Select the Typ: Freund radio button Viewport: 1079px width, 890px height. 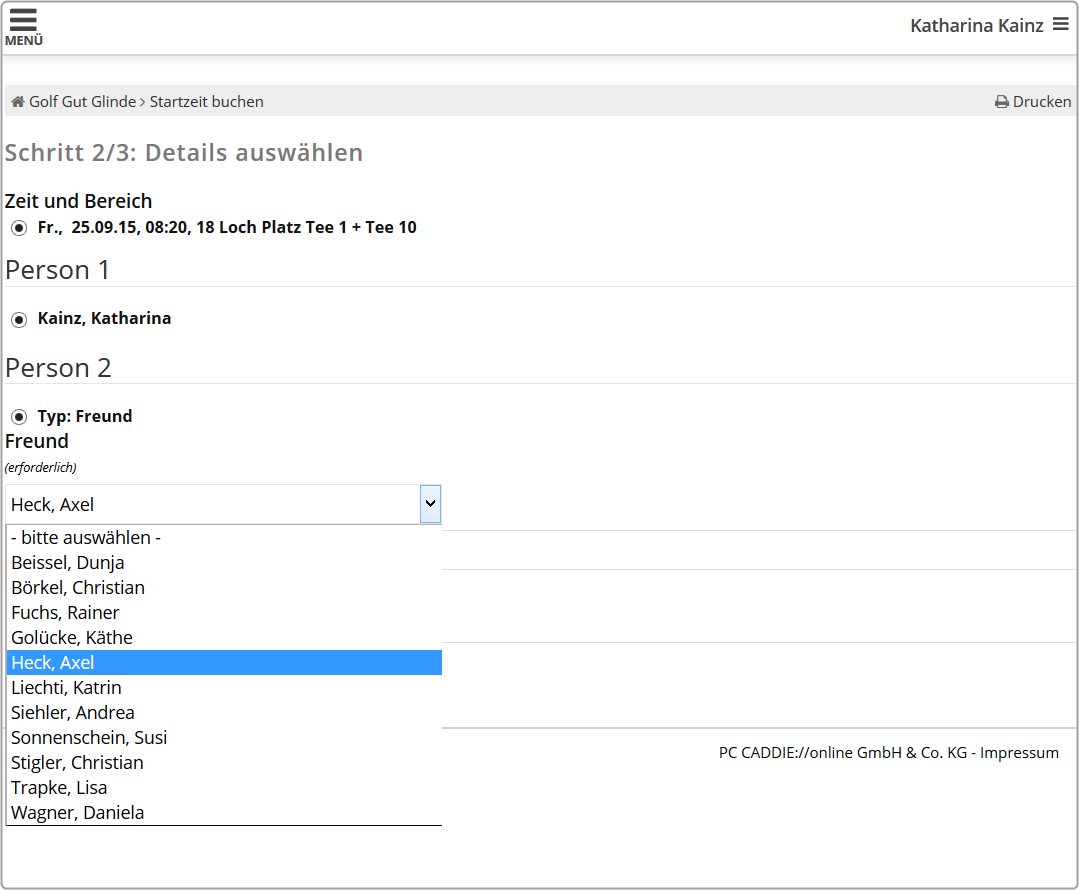[19, 417]
